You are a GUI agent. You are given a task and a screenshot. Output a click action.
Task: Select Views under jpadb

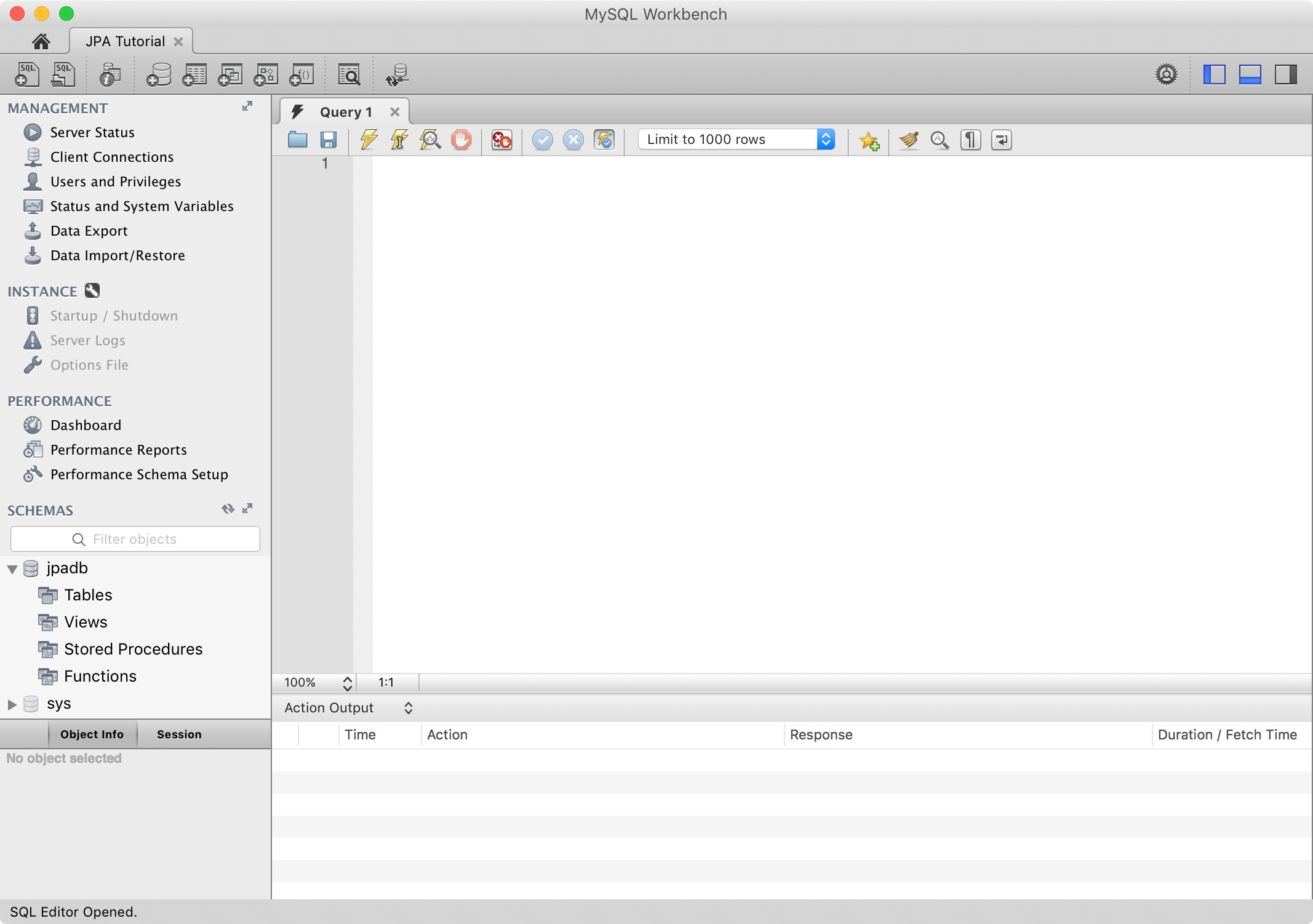(86, 622)
